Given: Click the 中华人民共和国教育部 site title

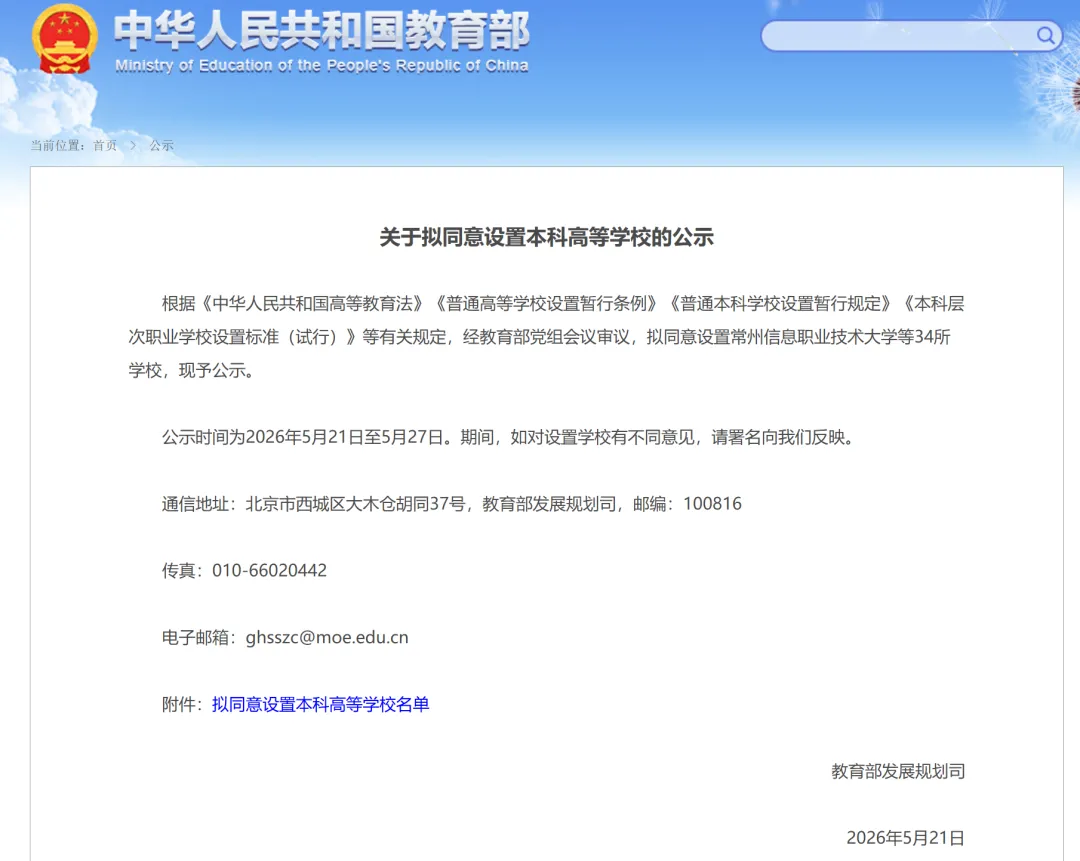Looking at the screenshot, I should [x=322, y=32].
